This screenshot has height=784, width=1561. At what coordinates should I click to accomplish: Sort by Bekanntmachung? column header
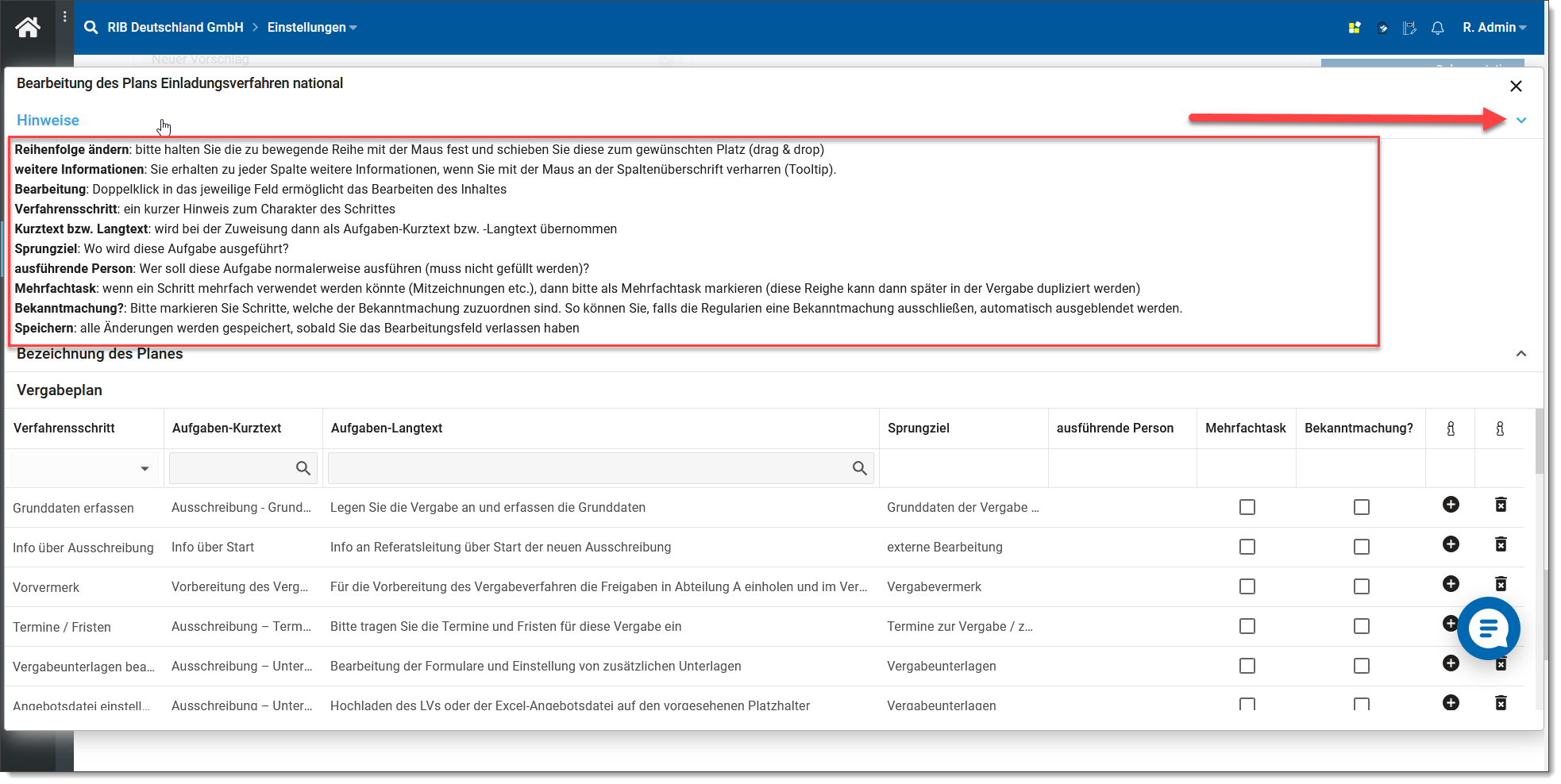click(x=1359, y=429)
